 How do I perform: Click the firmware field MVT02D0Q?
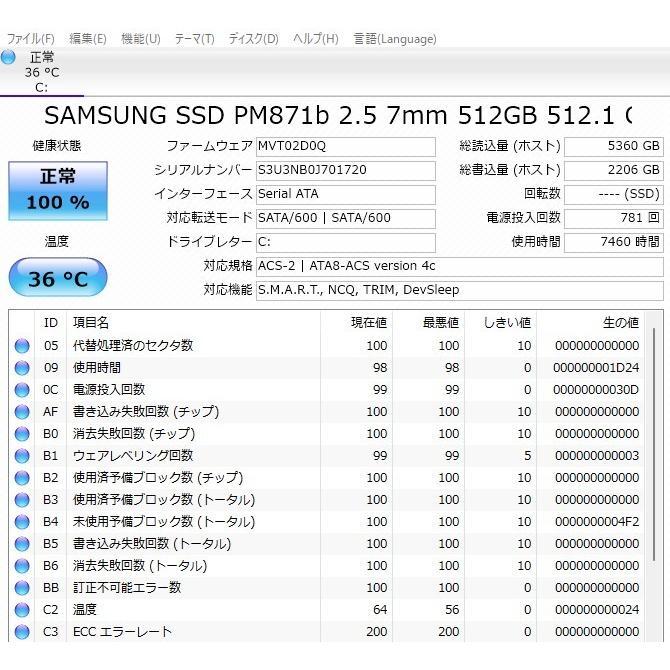[346, 147]
